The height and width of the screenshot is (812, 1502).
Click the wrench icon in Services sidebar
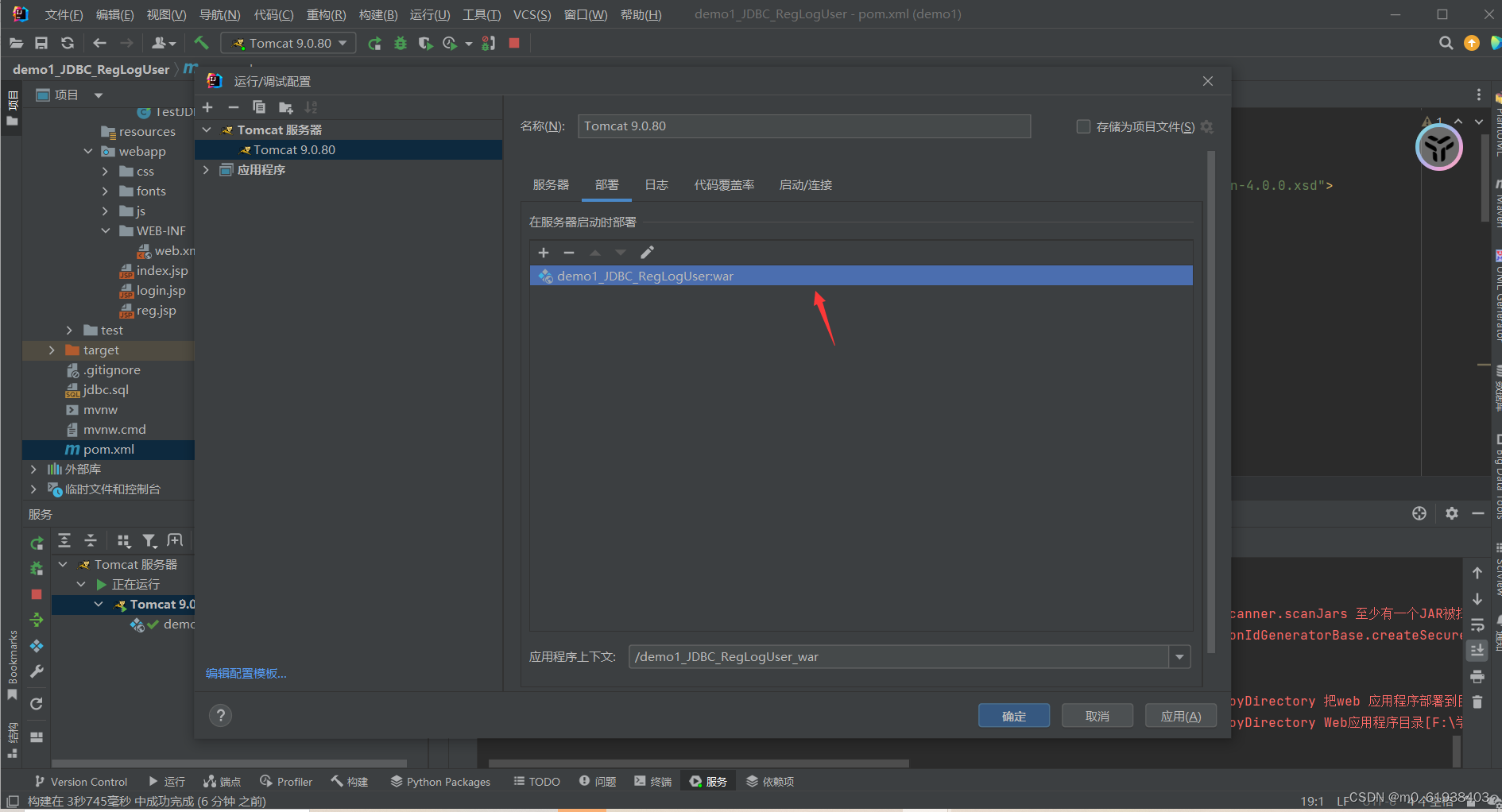click(37, 671)
